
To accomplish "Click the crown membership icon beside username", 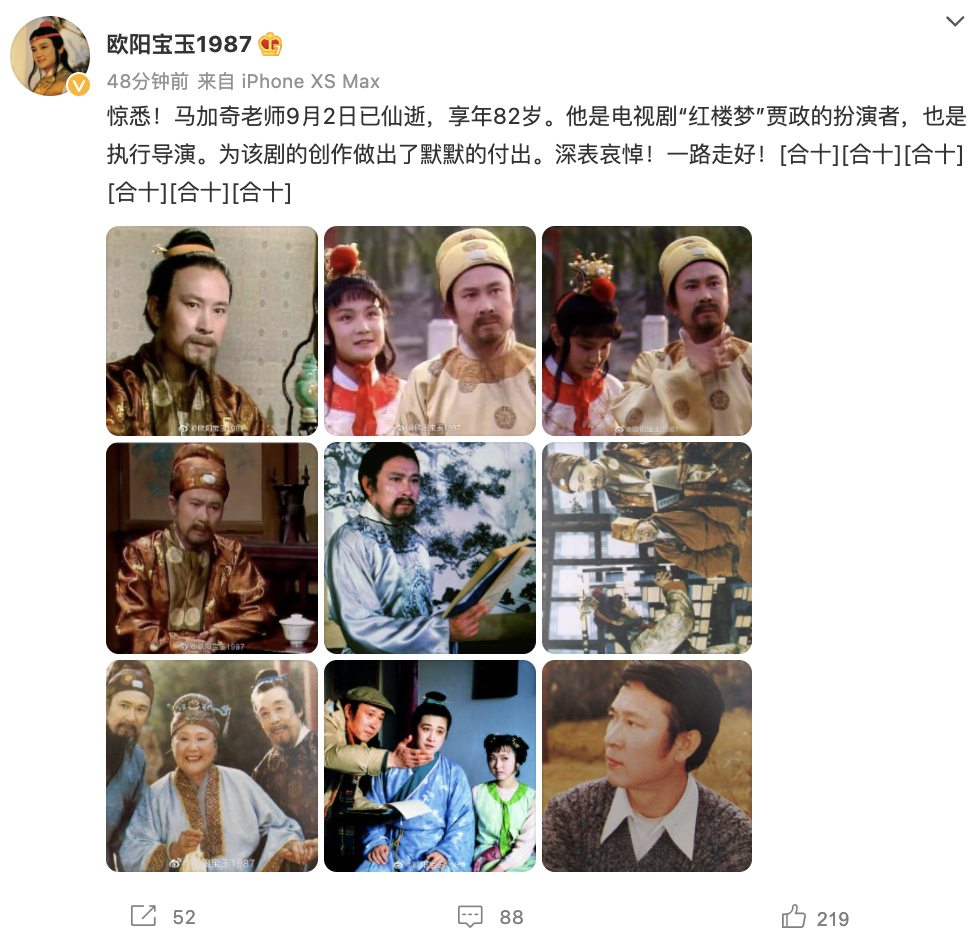I will tap(270, 44).
